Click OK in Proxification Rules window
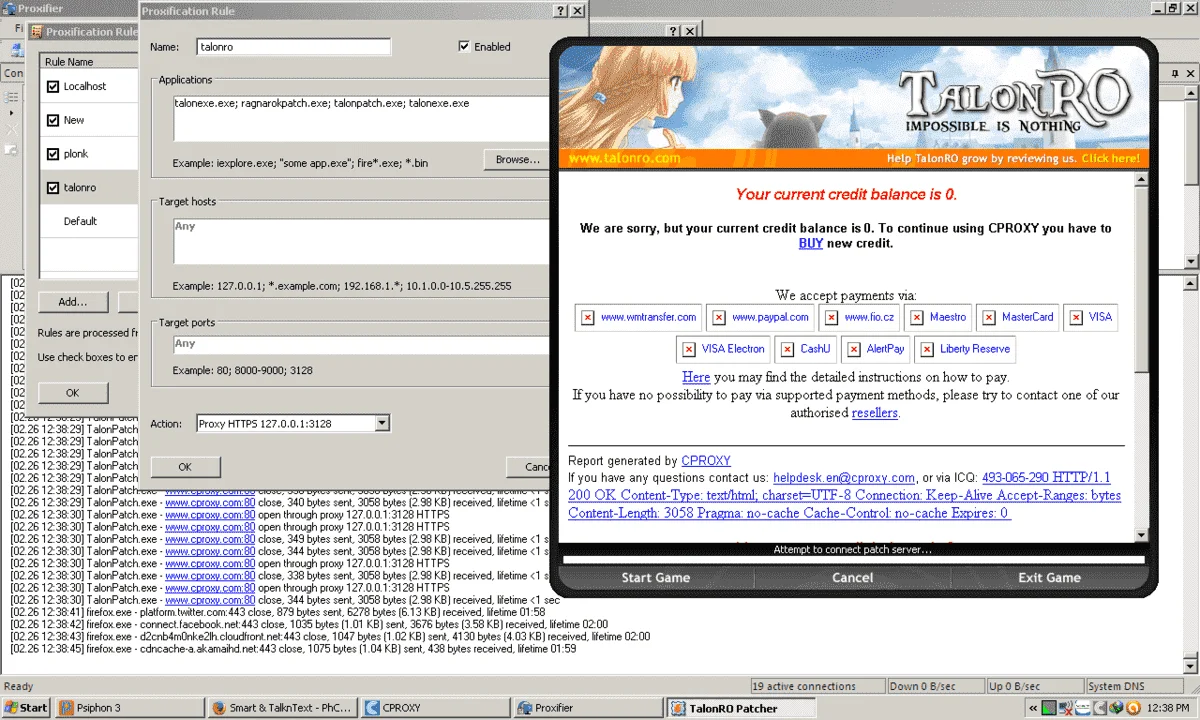This screenshot has width=1200, height=720. tap(72, 393)
